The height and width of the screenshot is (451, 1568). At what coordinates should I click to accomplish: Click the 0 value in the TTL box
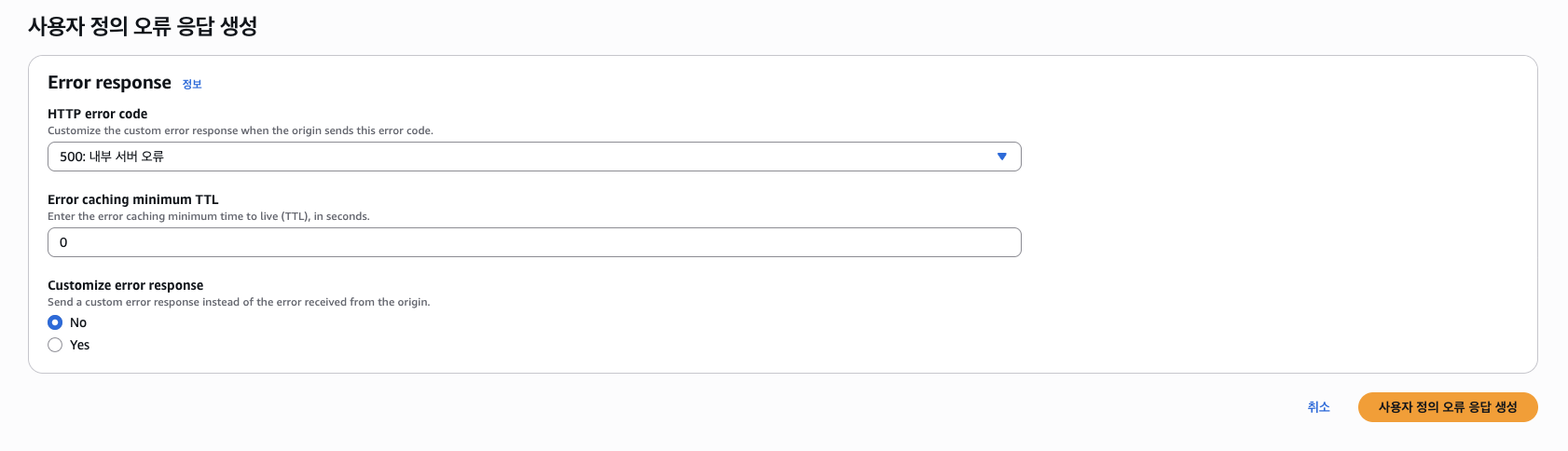[63, 242]
